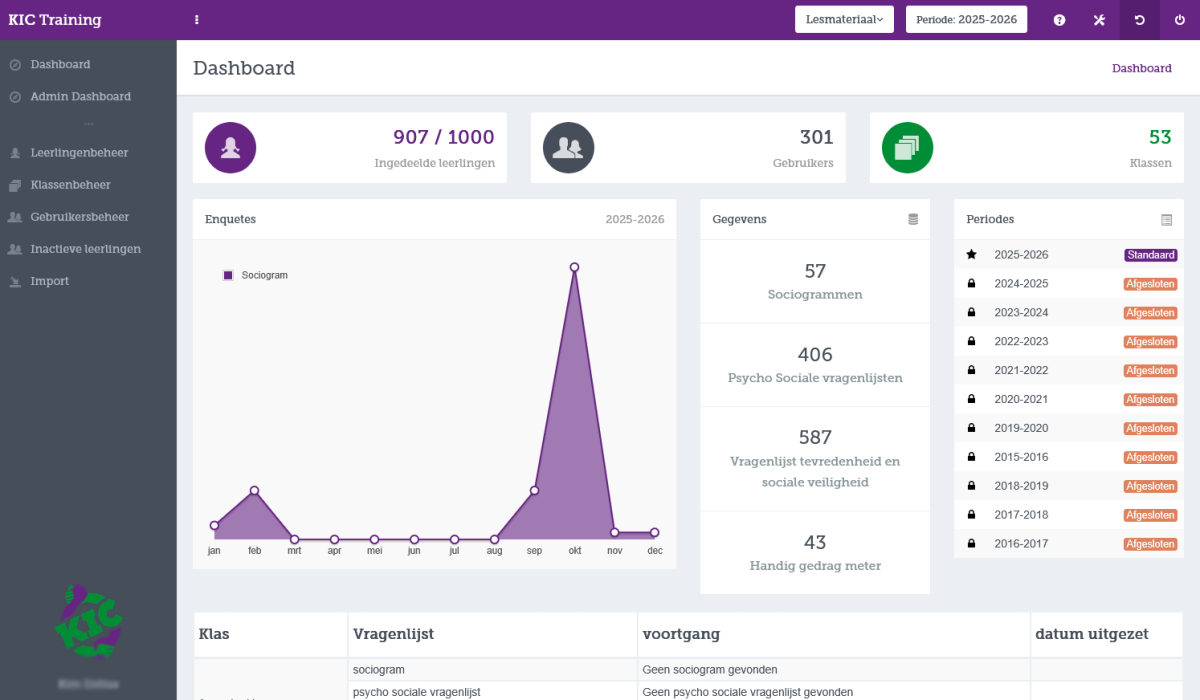Expand the sidebar ellipsis separator
1200x700 pixels.
(88, 124)
